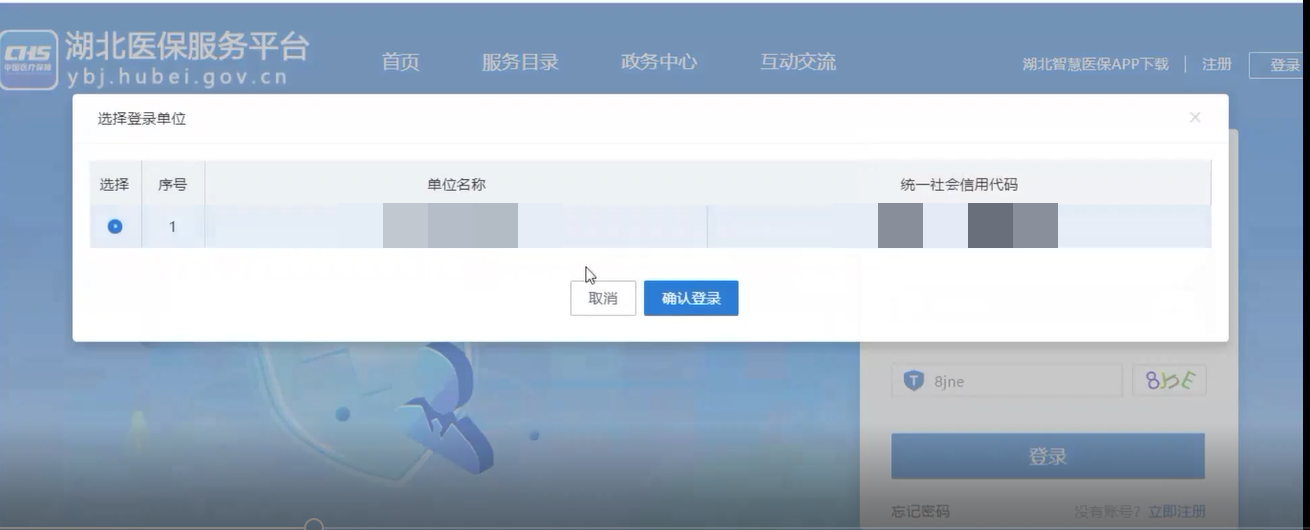
Task: Open the 服务目录 service catalog menu
Action: click(x=520, y=62)
